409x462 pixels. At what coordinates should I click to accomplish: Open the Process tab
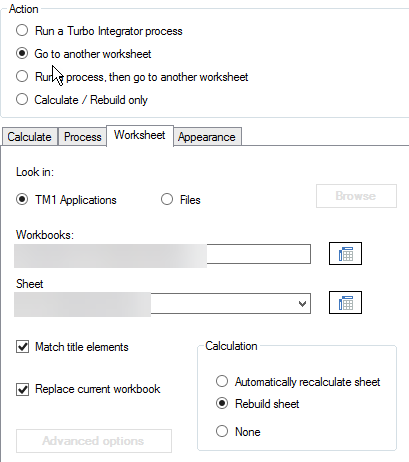82,137
